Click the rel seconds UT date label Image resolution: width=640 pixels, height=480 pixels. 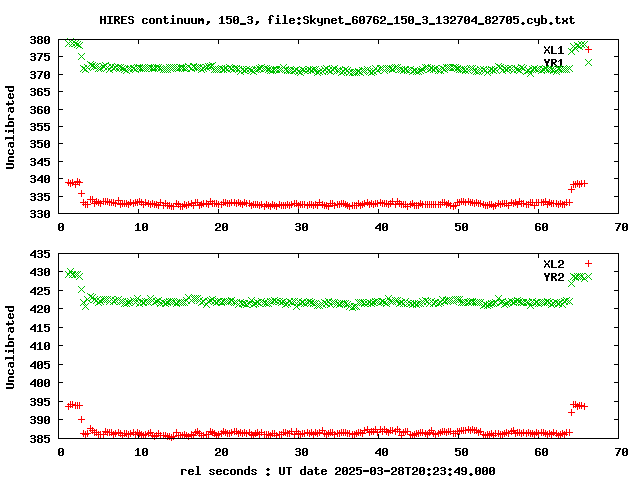pos(338,471)
